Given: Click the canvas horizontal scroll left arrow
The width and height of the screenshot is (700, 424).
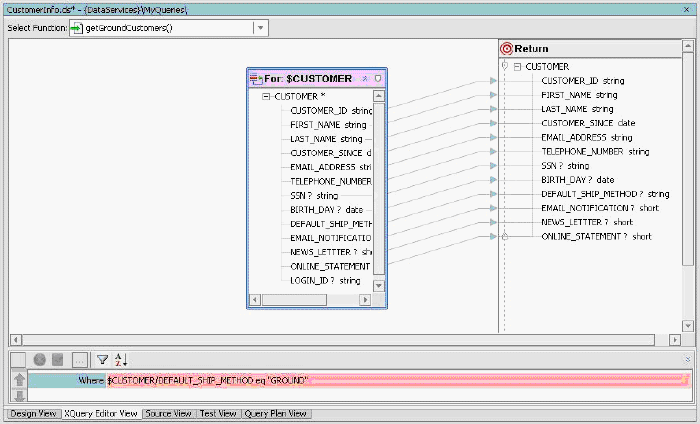Looking at the screenshot, I should [16, 340].
